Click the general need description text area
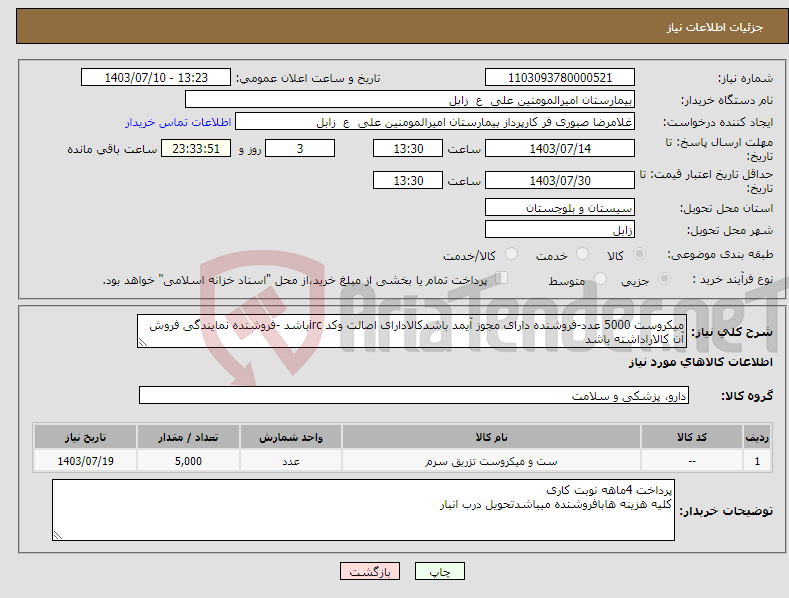 point(412,331)
